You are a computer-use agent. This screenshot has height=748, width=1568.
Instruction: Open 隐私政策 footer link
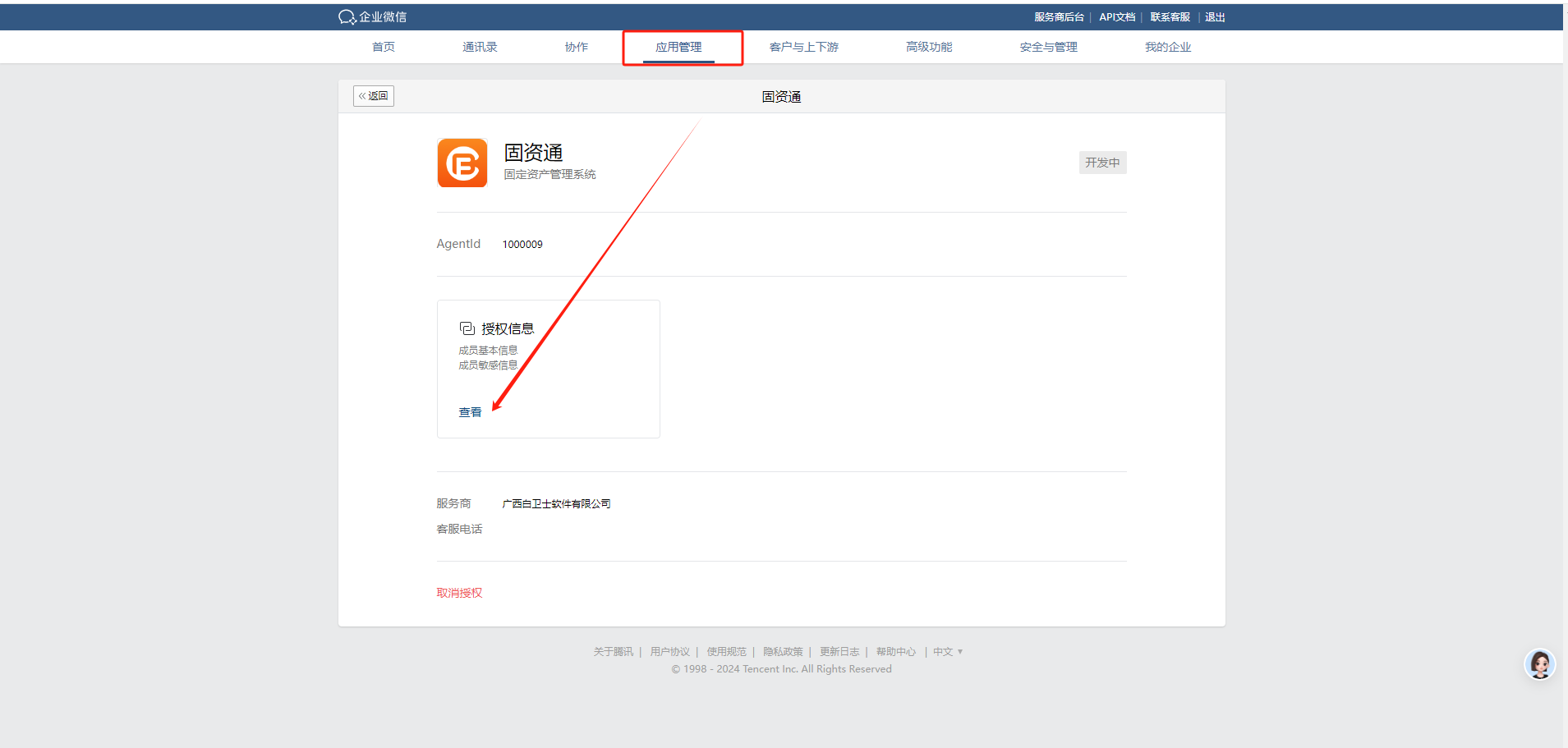click(x=783, y=652)
